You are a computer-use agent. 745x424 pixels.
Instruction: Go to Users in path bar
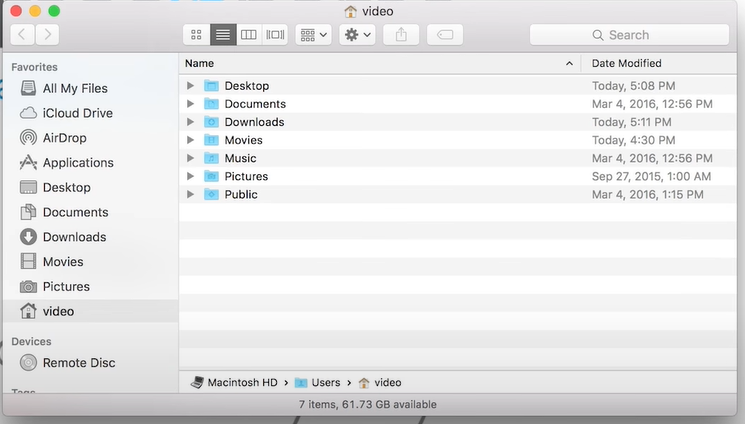click(325, 383)
